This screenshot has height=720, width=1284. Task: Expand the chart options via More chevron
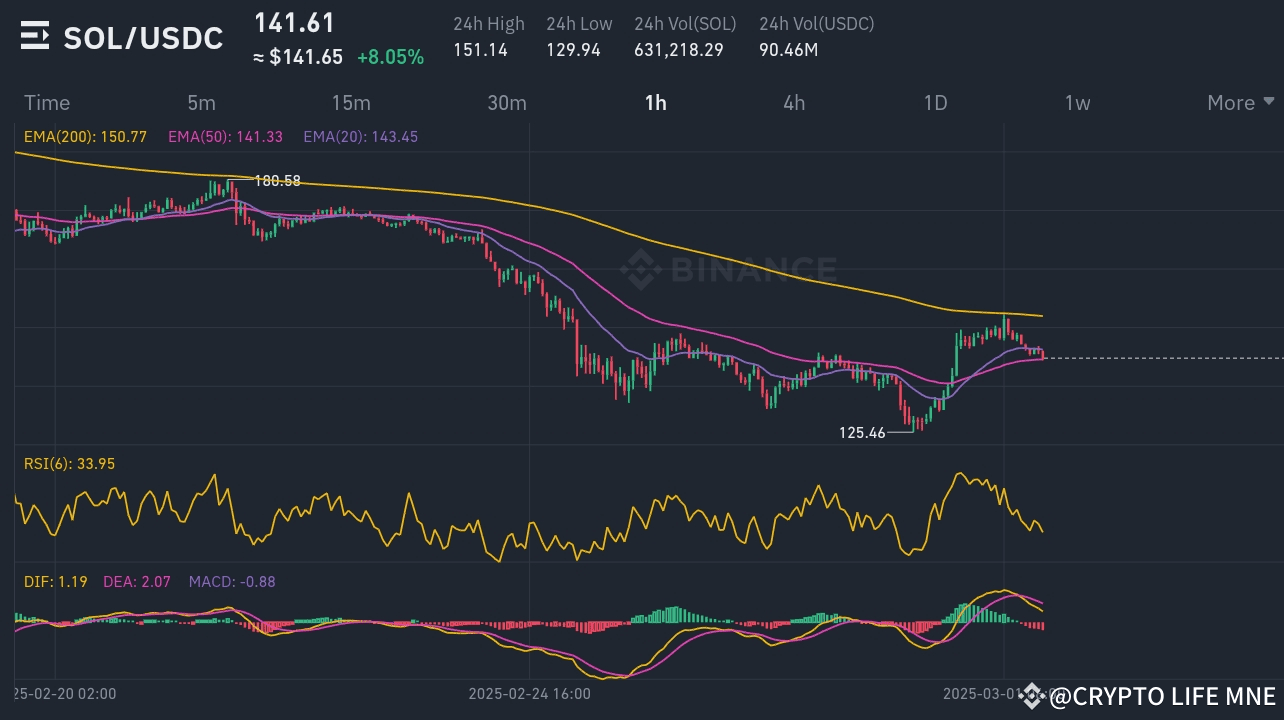click(1268, 102)
